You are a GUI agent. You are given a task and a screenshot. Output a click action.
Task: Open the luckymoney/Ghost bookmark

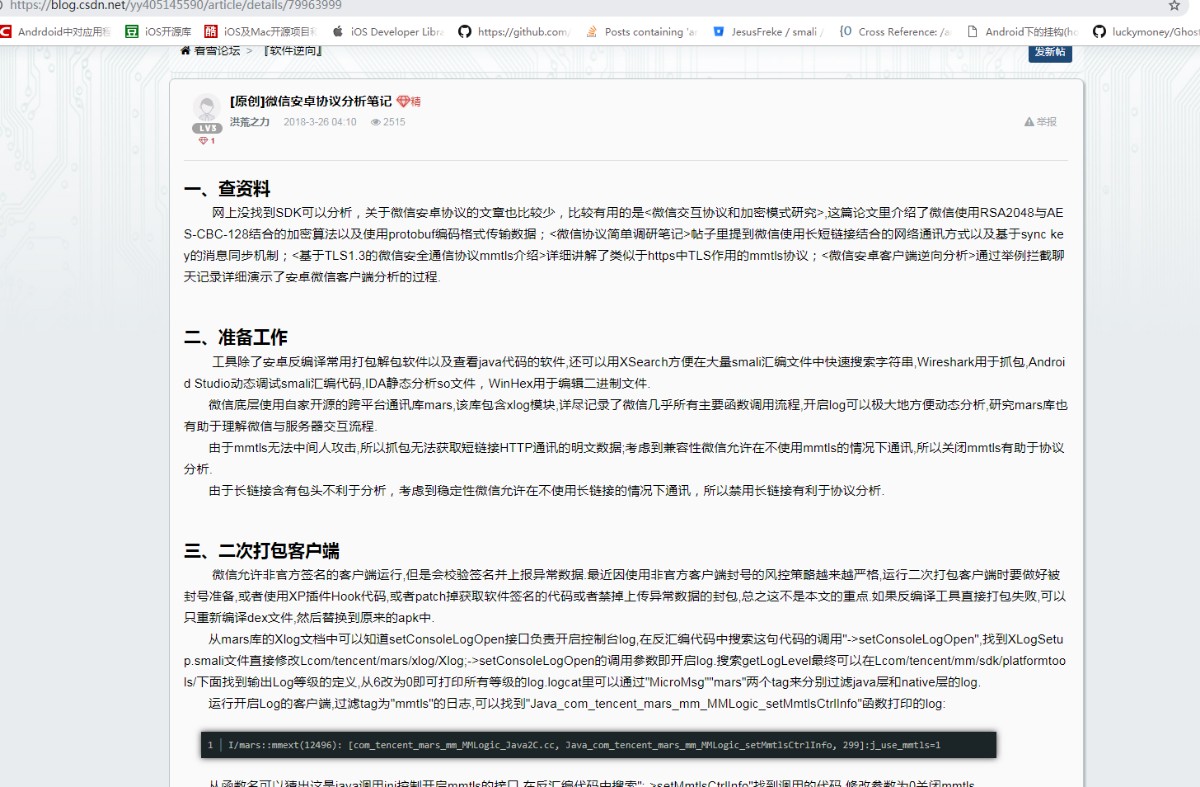click(x=1146, y=32)
